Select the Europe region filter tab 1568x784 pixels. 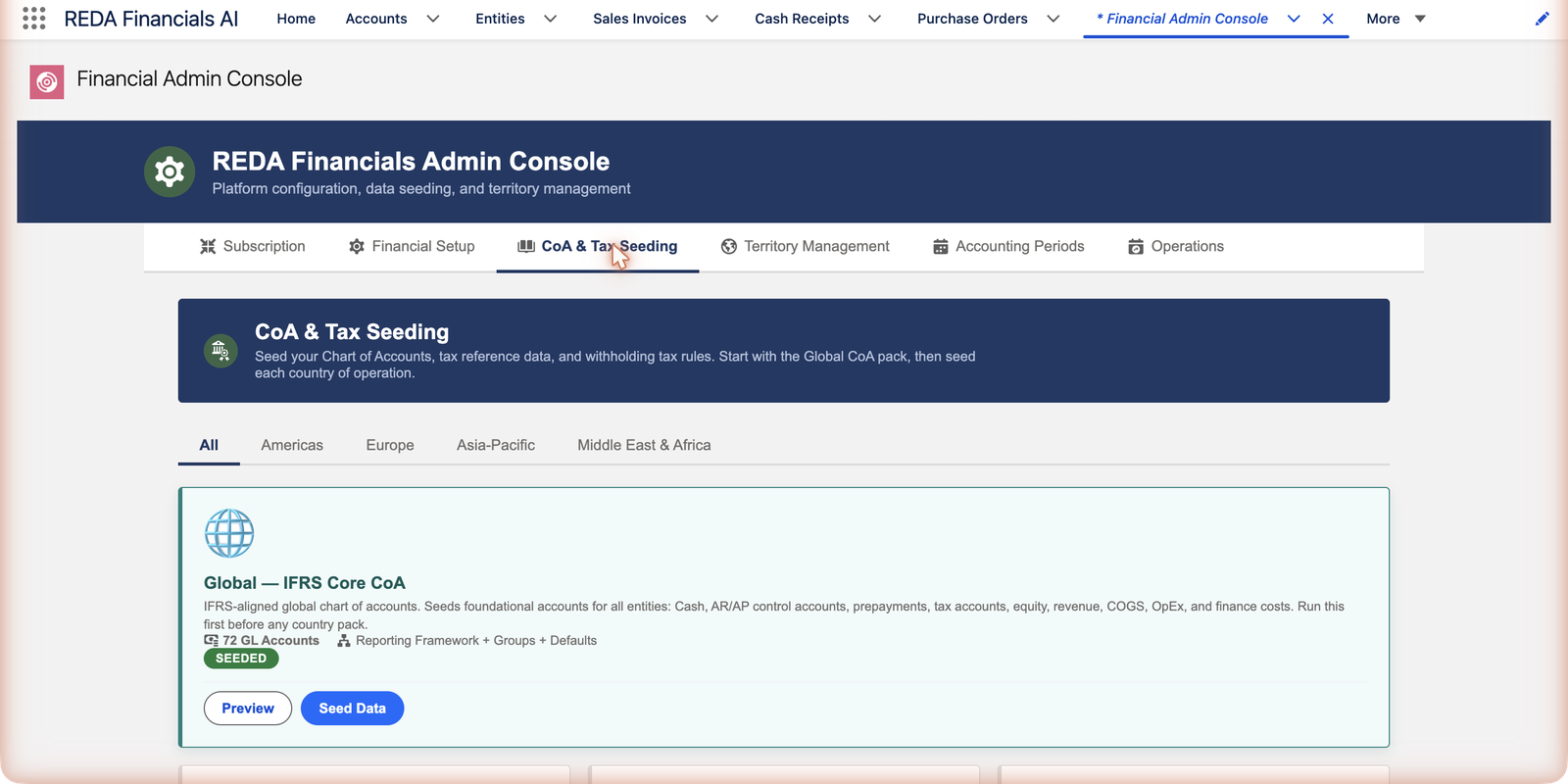(x=390, y=445)
